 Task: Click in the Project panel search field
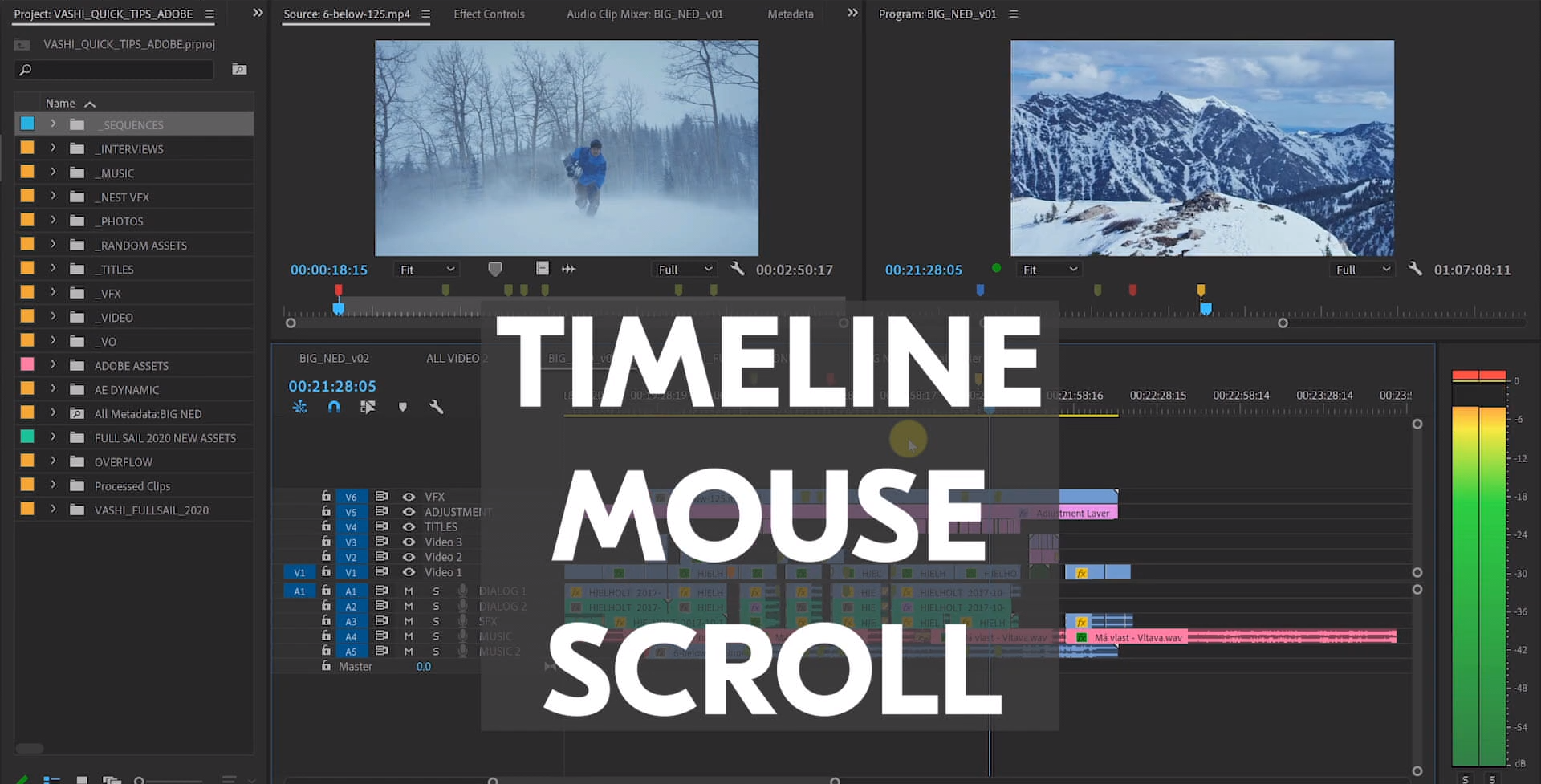[114, 70]
